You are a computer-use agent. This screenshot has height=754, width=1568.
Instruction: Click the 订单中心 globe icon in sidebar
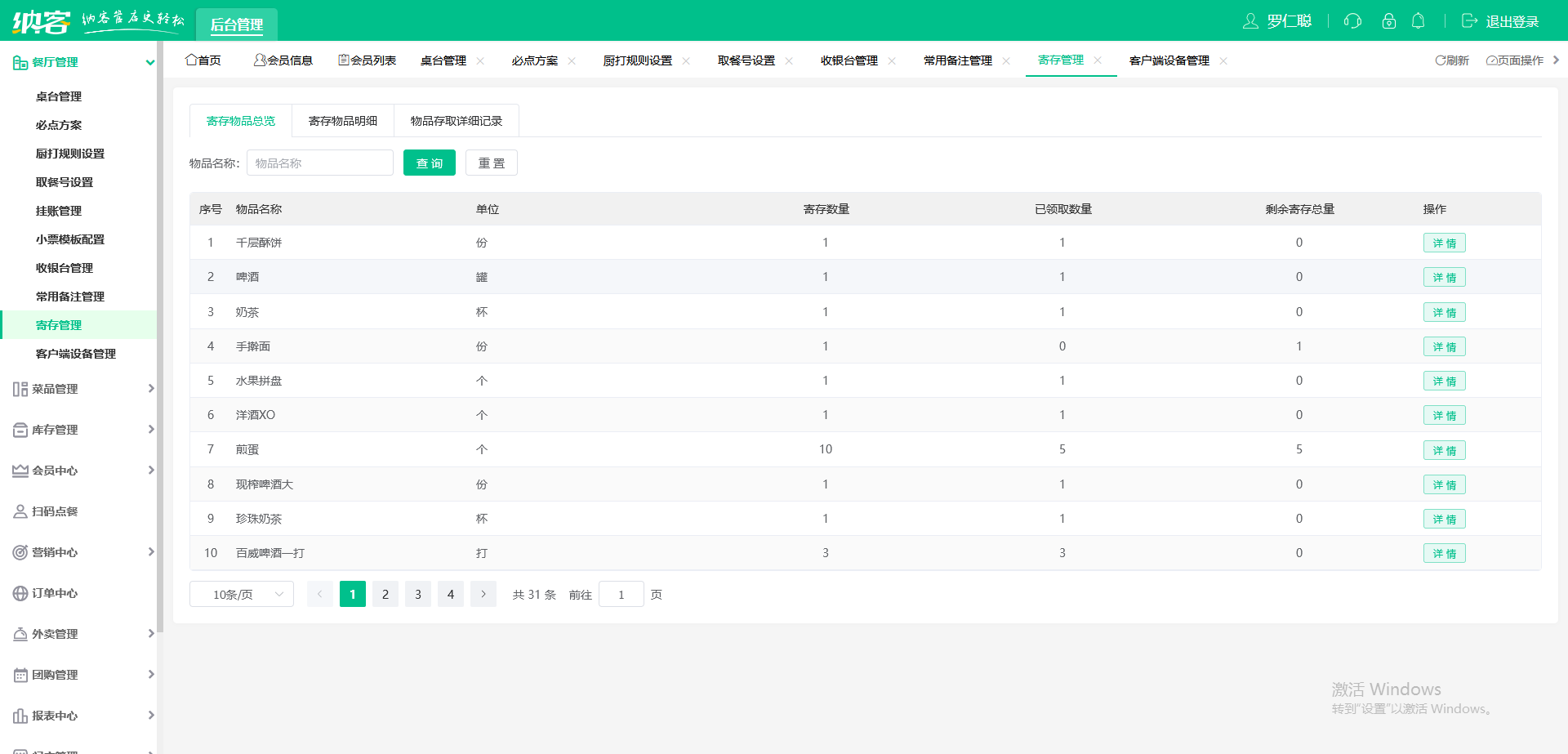(20, 594)
